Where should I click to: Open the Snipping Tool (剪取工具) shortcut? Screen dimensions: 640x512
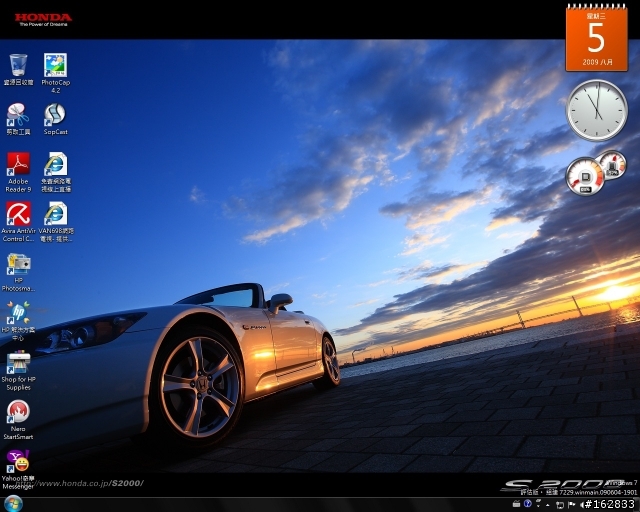coord(18,119)
